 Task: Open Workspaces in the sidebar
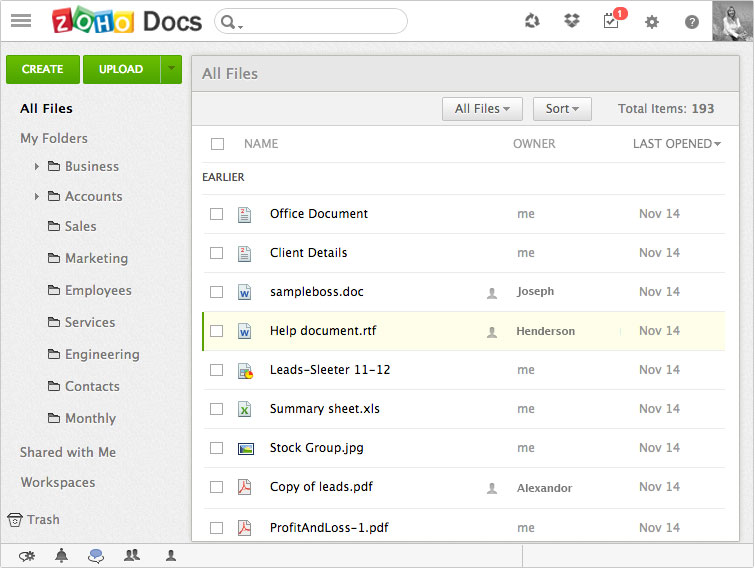pos(58,482)
